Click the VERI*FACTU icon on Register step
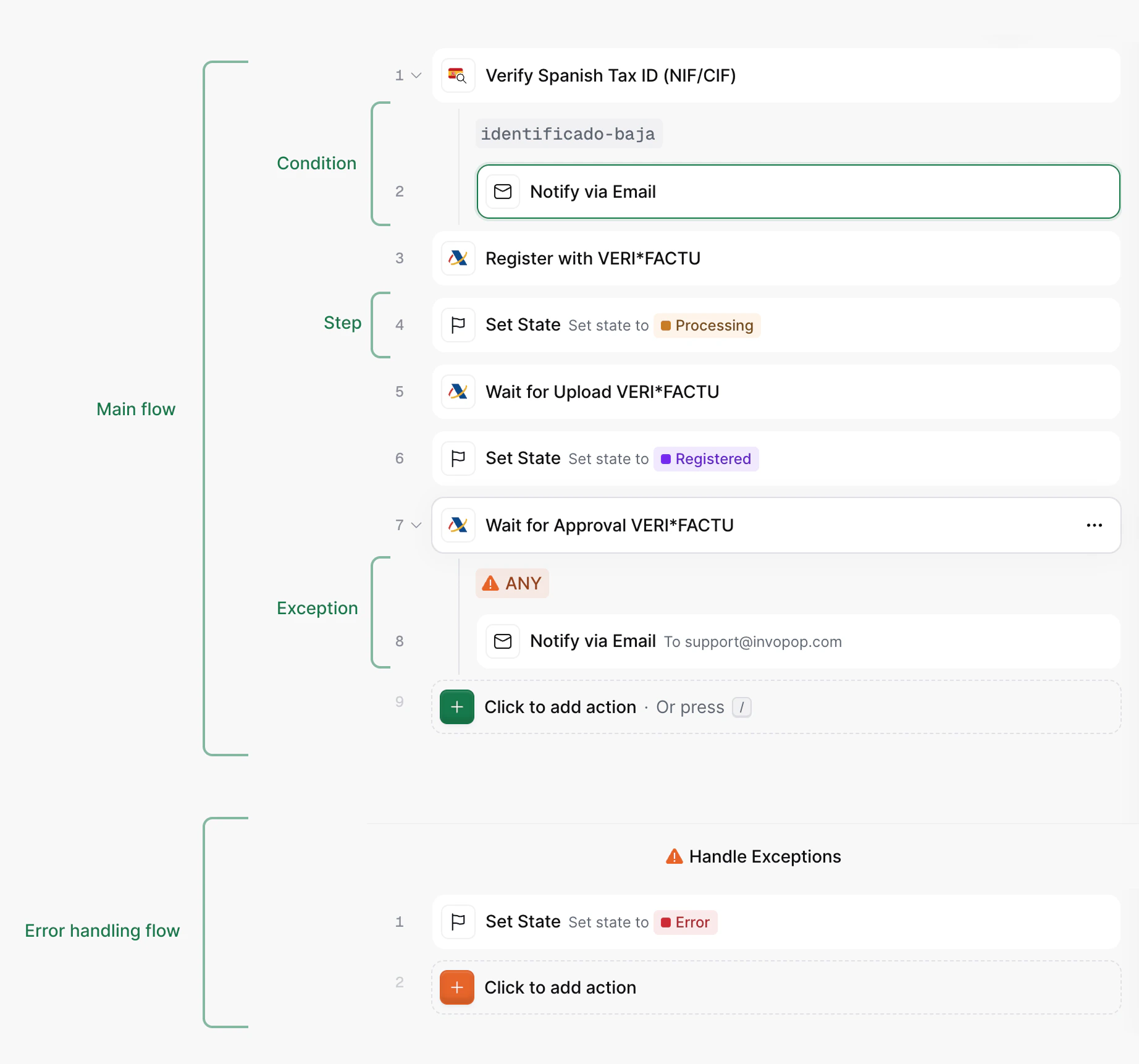 click(x=457, y=258)
